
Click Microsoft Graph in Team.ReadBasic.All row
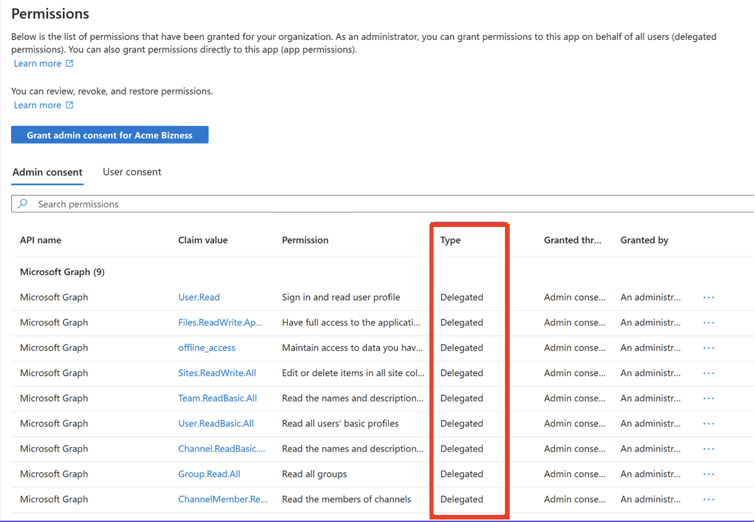click(54, 398)
